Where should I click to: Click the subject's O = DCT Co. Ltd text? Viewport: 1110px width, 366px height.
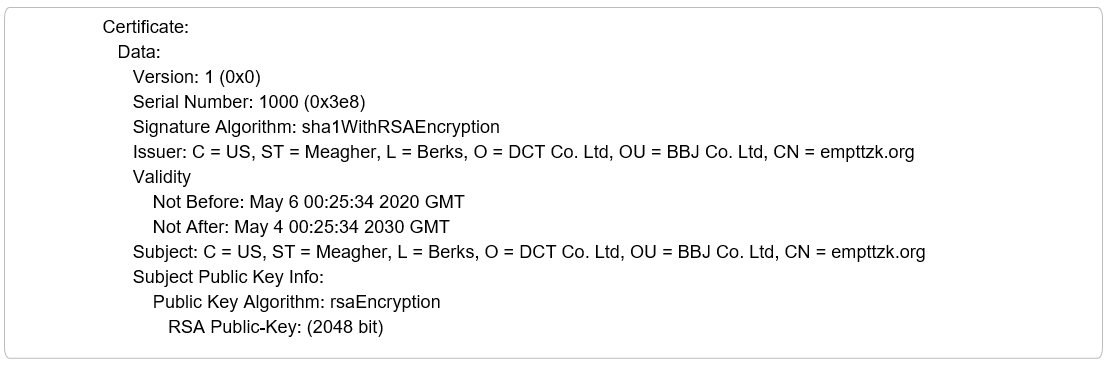click(554, 251)
